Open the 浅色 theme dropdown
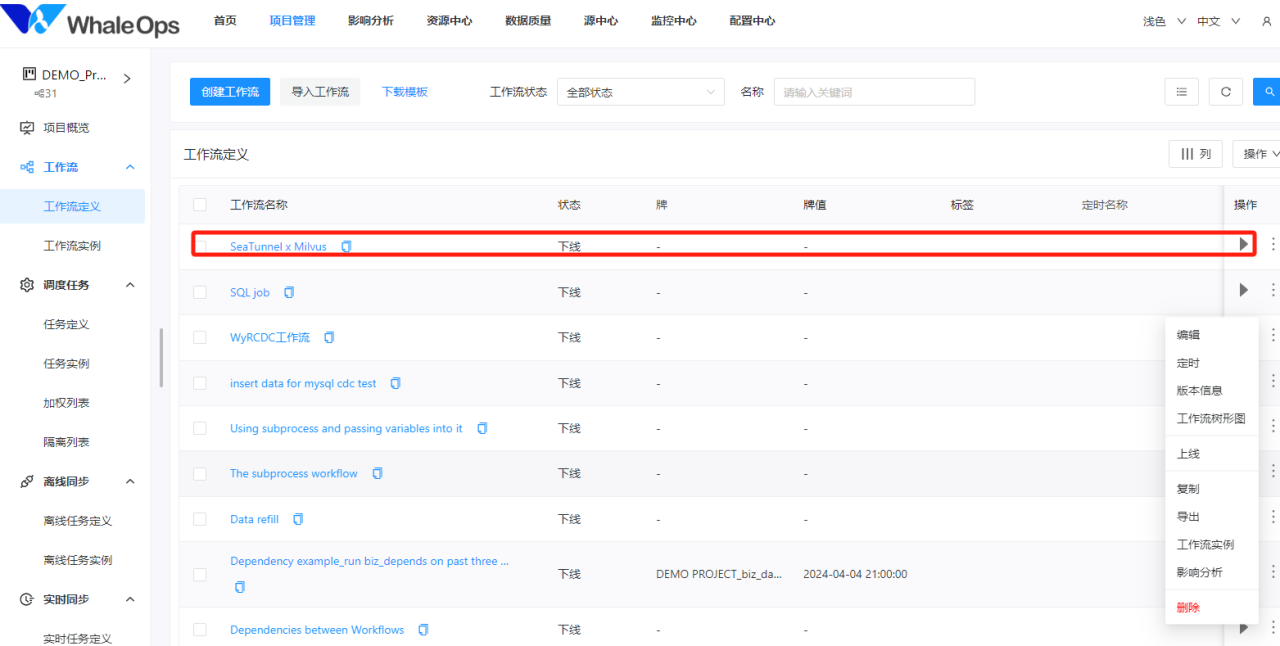This screenshot has height=646, width=1280. point(1164,21)
